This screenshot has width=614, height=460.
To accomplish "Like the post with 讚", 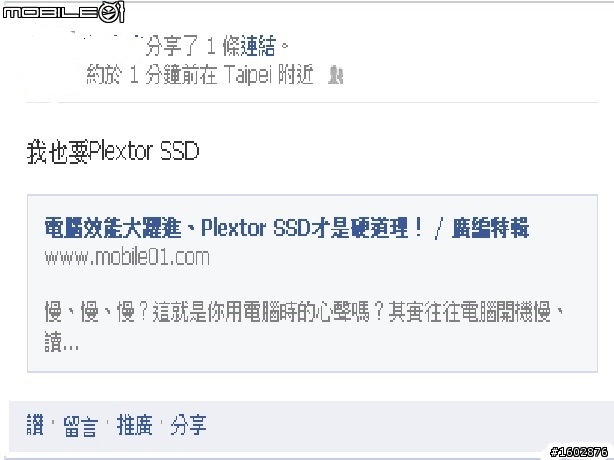I will point(35,425).
